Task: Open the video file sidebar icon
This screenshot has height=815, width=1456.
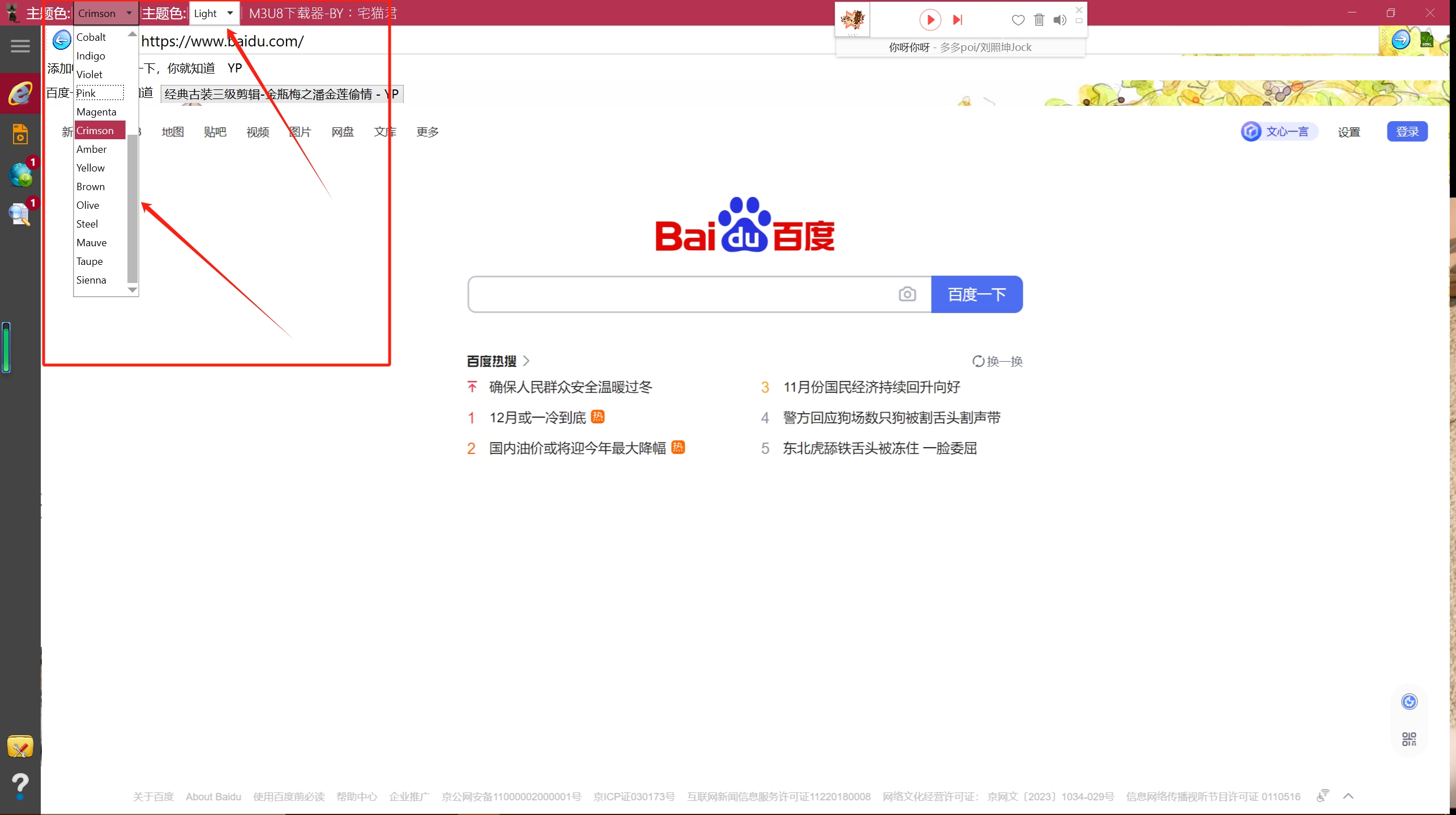Action: coord(20,134)
